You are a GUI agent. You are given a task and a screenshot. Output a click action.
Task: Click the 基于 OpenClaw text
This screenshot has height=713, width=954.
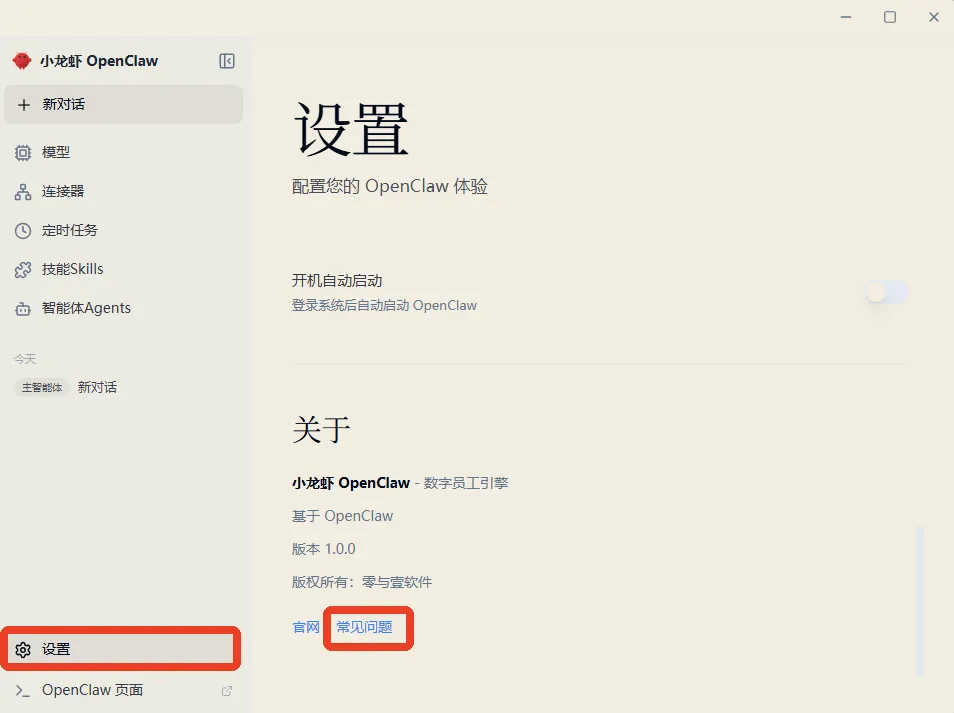pyautogui.click(x=343, y=516)
